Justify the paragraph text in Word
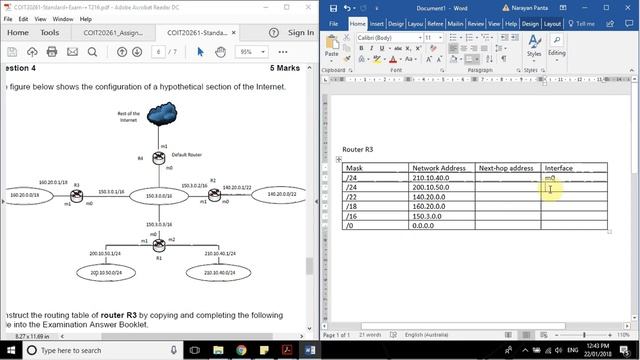 click(484, 48)
